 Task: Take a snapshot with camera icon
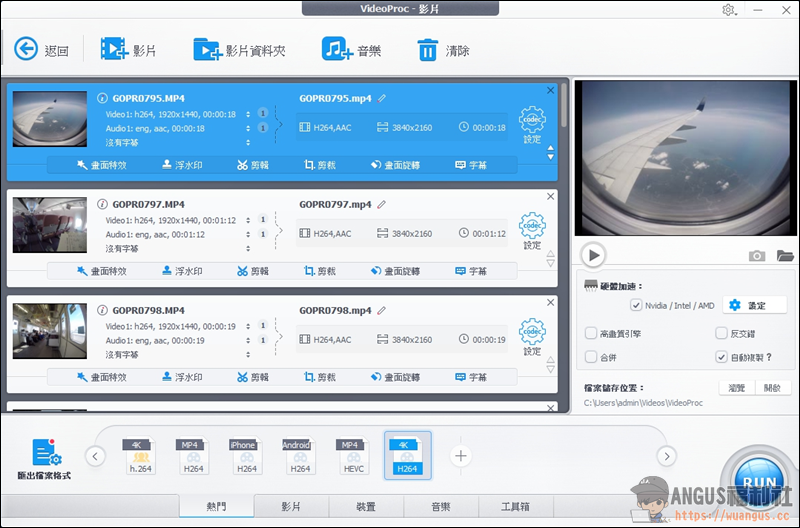pos(757,256)
